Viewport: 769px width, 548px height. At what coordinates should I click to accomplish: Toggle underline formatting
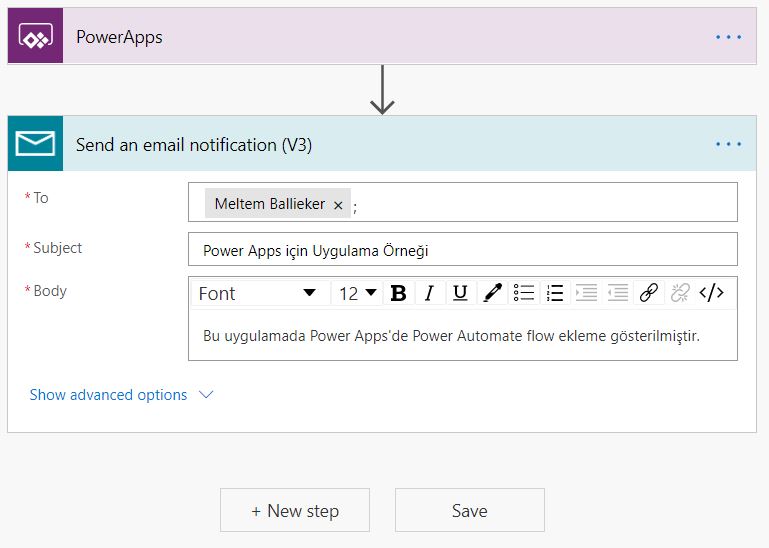tap(460, 293)
